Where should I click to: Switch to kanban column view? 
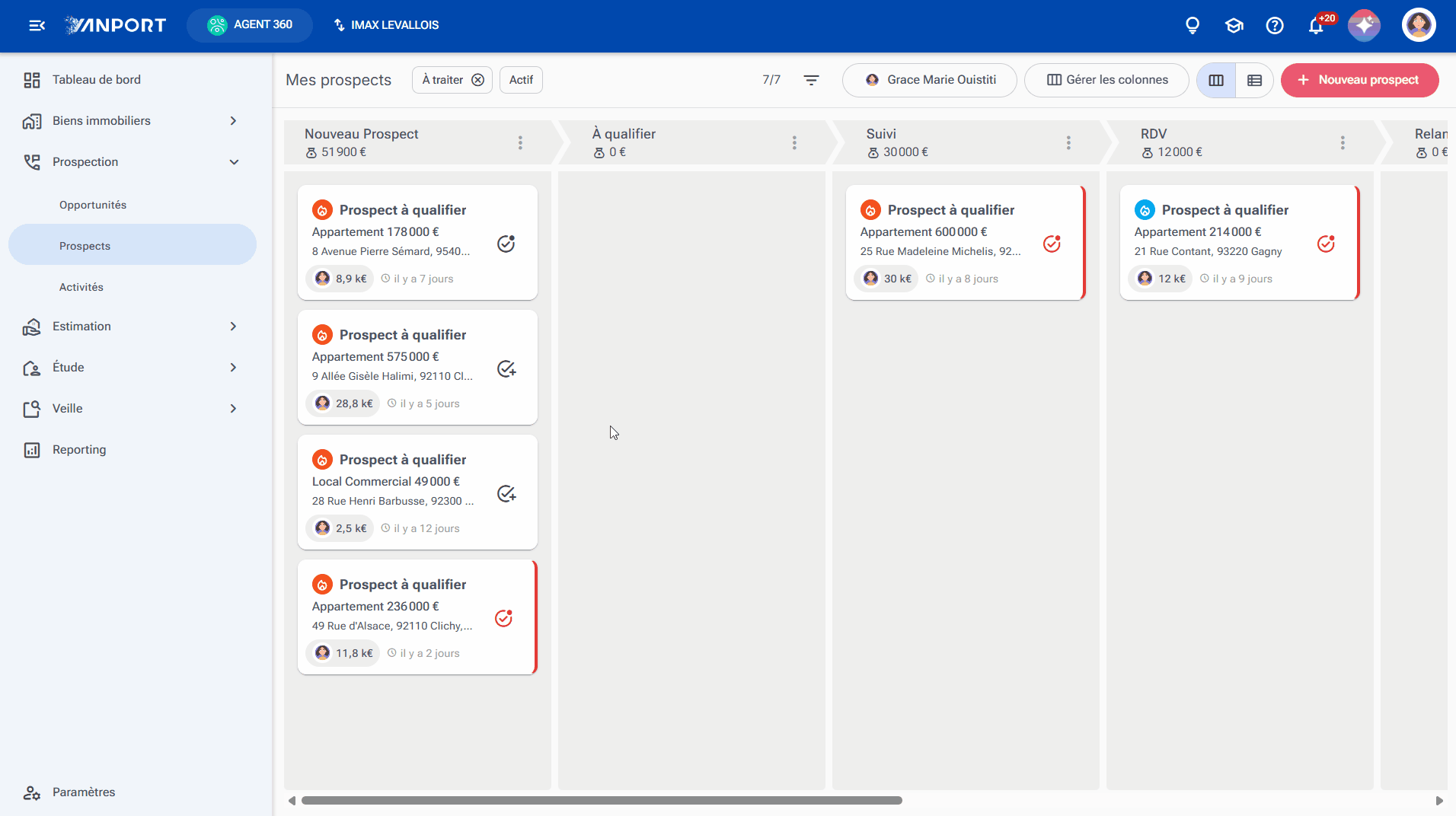coord(1216,80)
